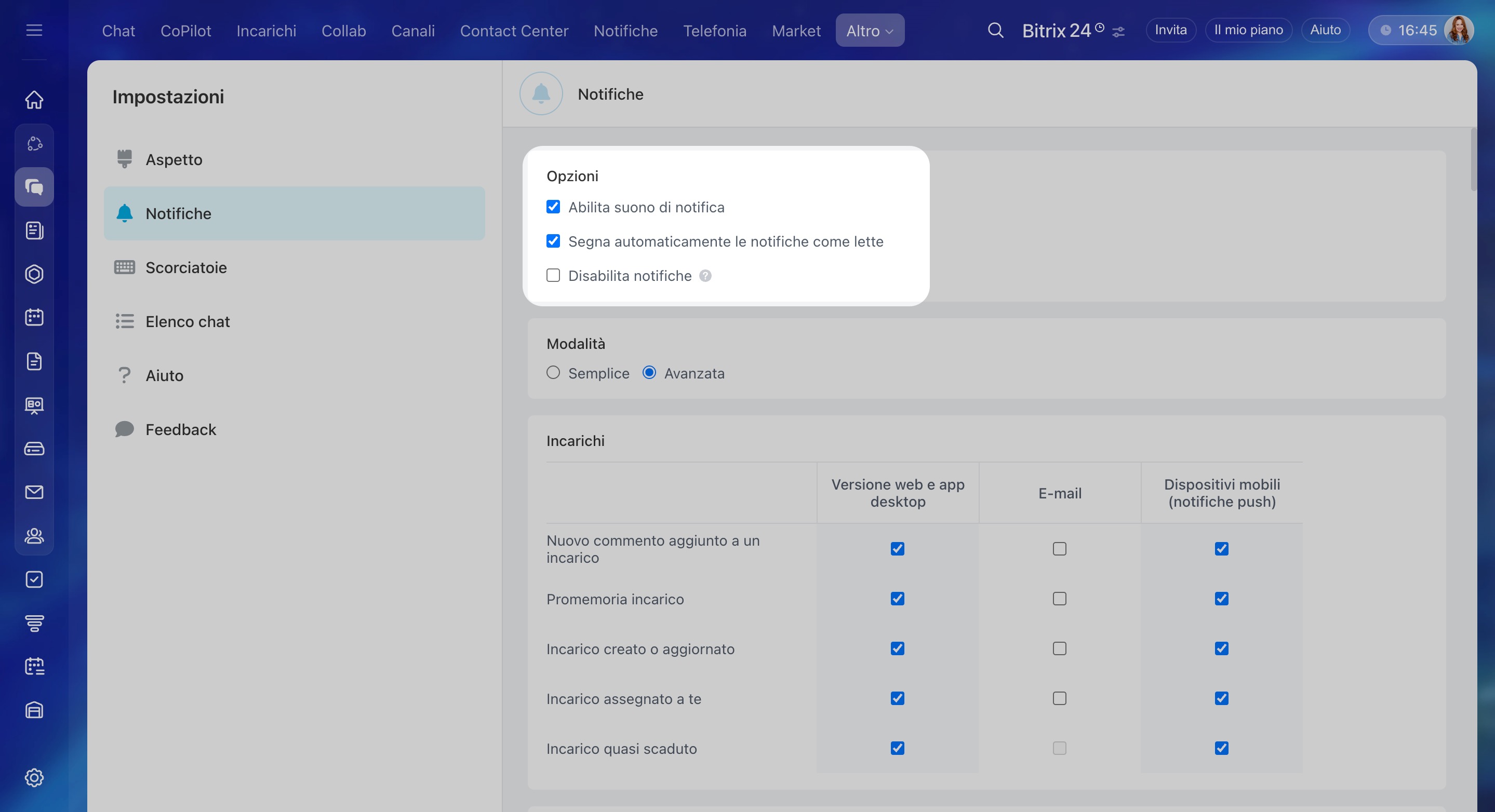Enable the Disabilita notifiche checkbox

(x=553, y=276)
